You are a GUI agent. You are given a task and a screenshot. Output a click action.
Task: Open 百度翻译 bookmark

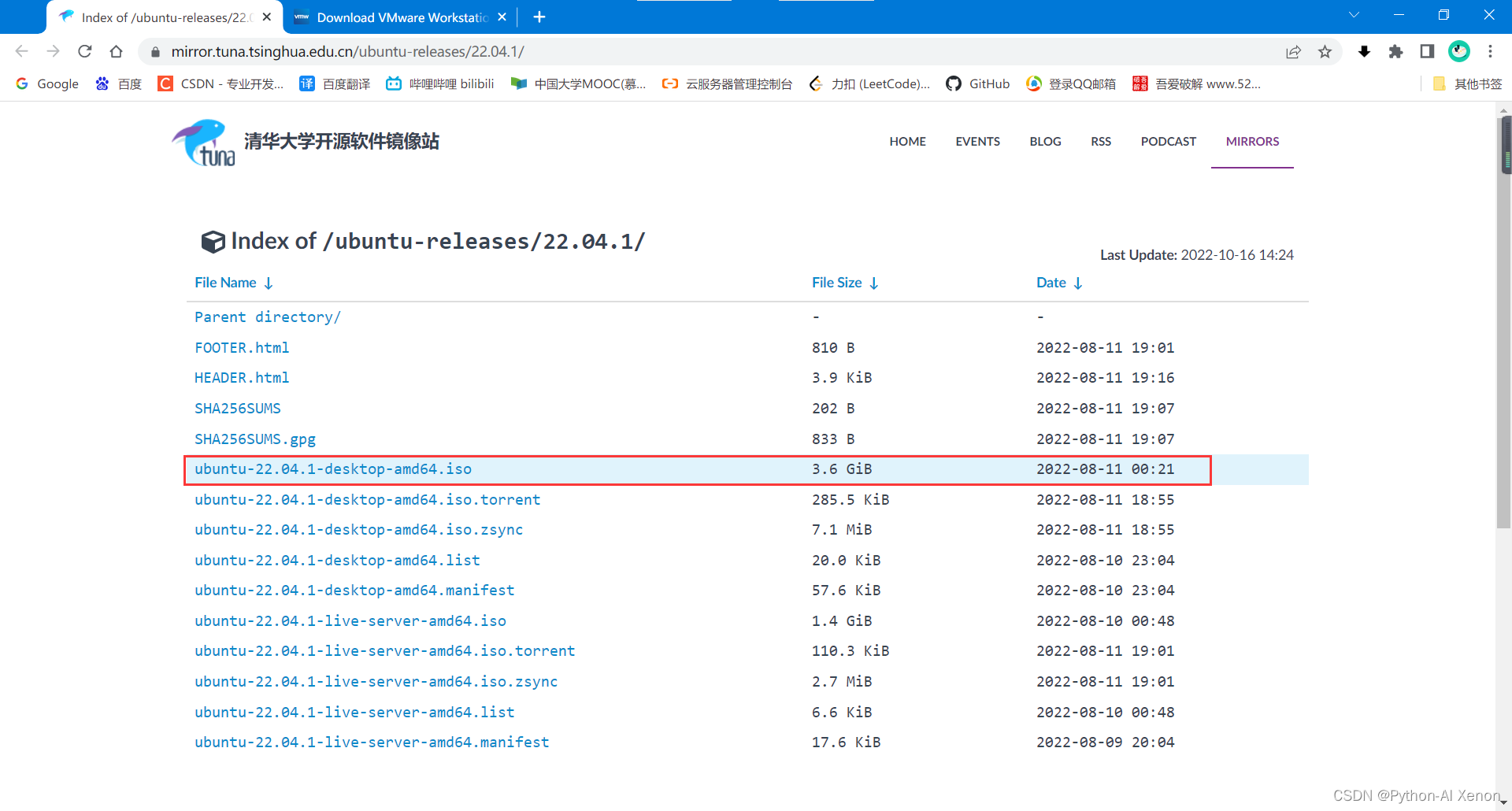335,83
